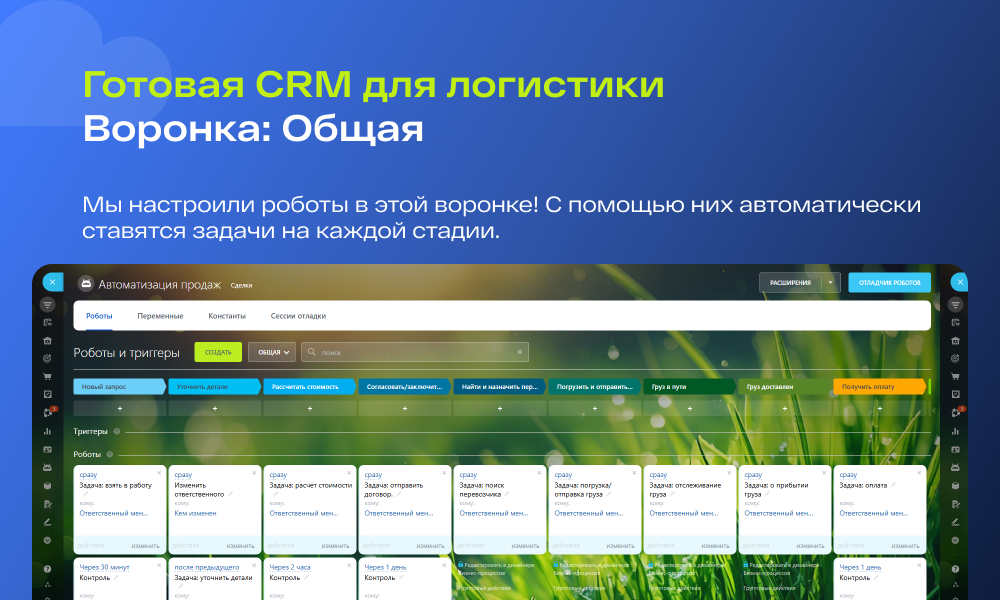Screen dimensions: 1000x600
Task: Select the Уточнить детали stage header
Action: (x=214, y=386)
